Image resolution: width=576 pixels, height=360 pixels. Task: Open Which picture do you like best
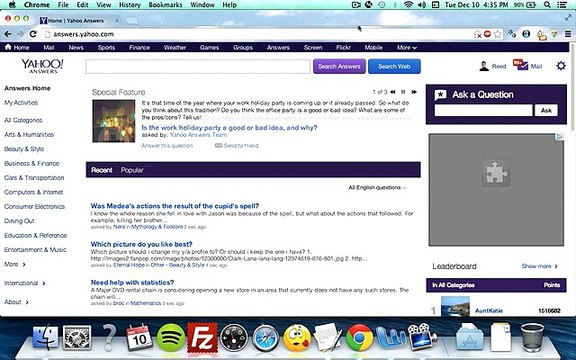point(141,244)
